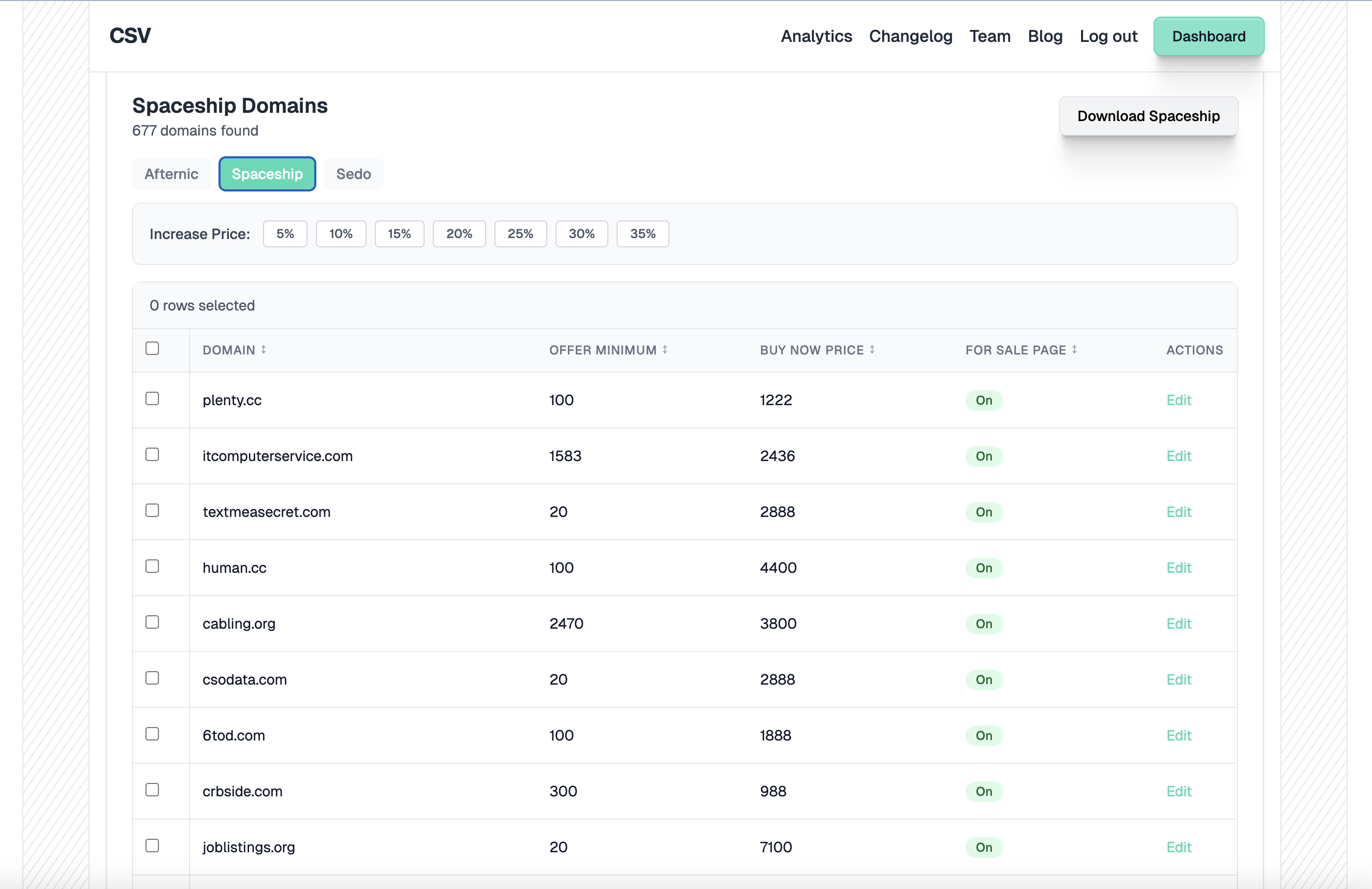Click the Download Spaceship button
The width and height of the screenshot is (1372, 889).
point(1148,116)
